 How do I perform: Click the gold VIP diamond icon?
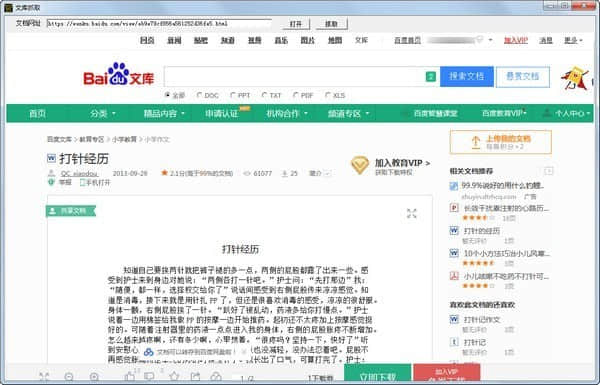tap(360, 166)
